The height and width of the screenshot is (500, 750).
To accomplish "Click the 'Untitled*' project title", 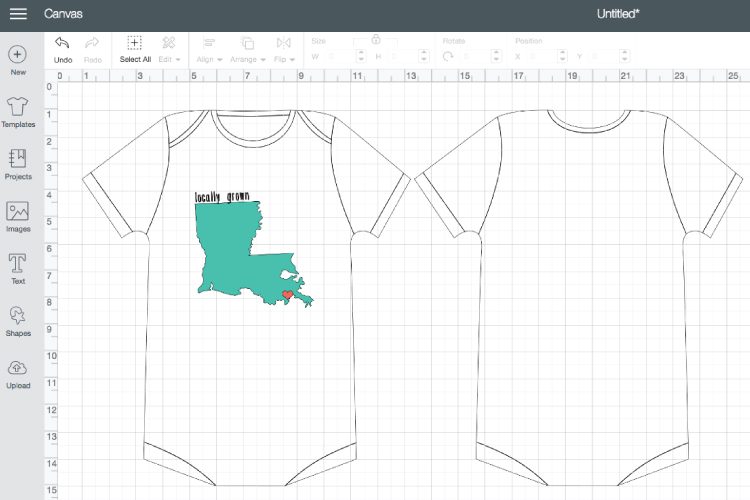I will pyautogui.click(x=618, y=14).
